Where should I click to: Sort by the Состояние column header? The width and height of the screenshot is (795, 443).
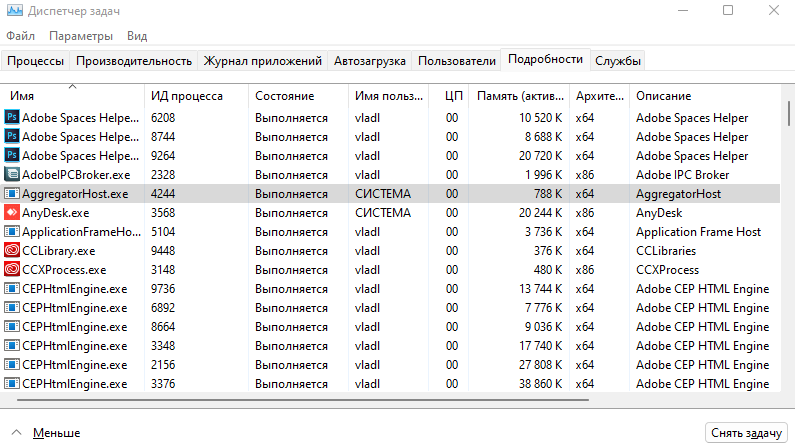click(x=299, y=96)
